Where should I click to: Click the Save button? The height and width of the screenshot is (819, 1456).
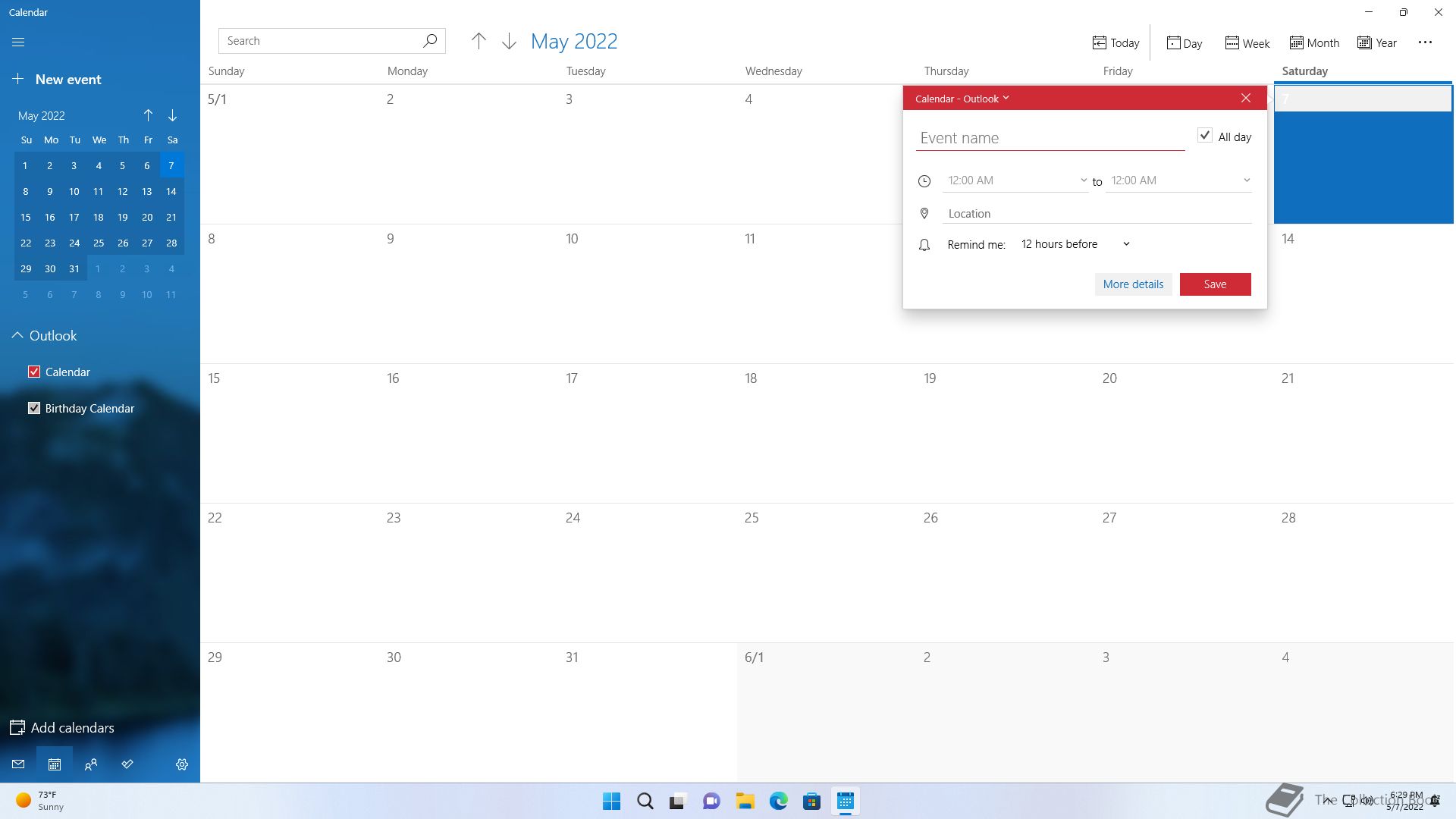click(1215, 284)
